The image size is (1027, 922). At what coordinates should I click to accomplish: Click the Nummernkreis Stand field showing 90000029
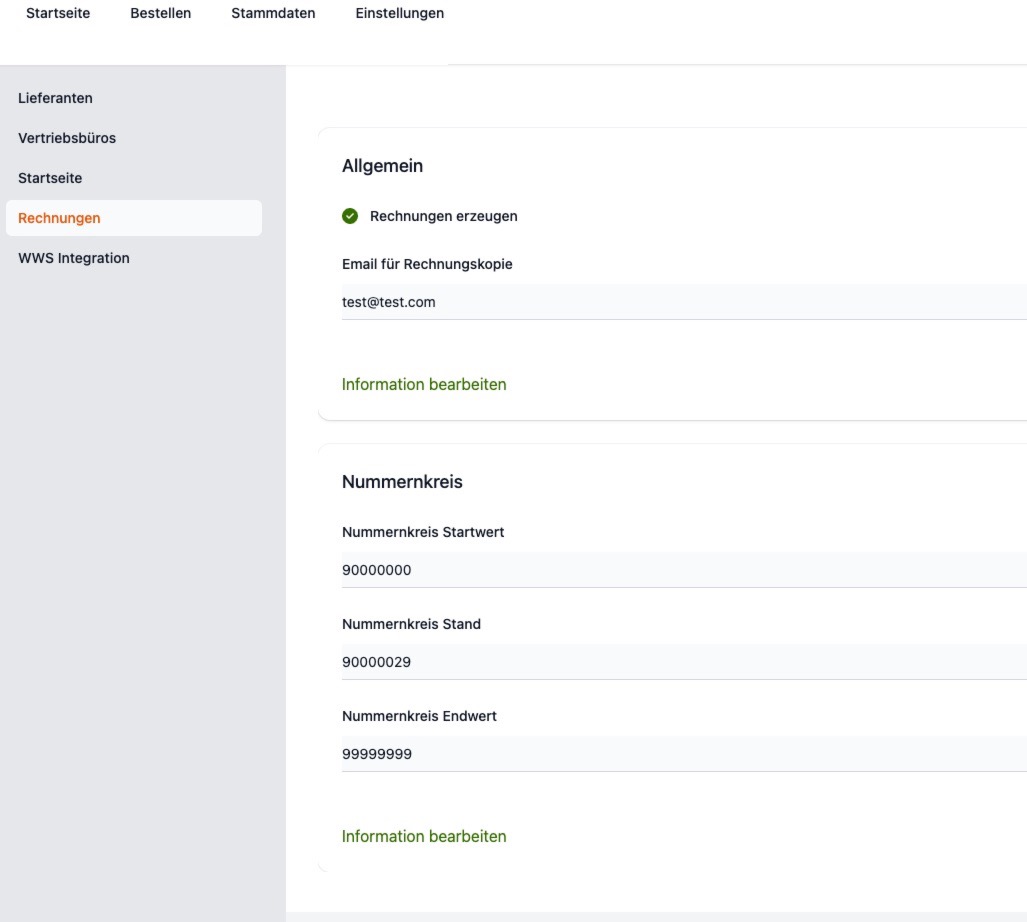[x=600, y=661]
